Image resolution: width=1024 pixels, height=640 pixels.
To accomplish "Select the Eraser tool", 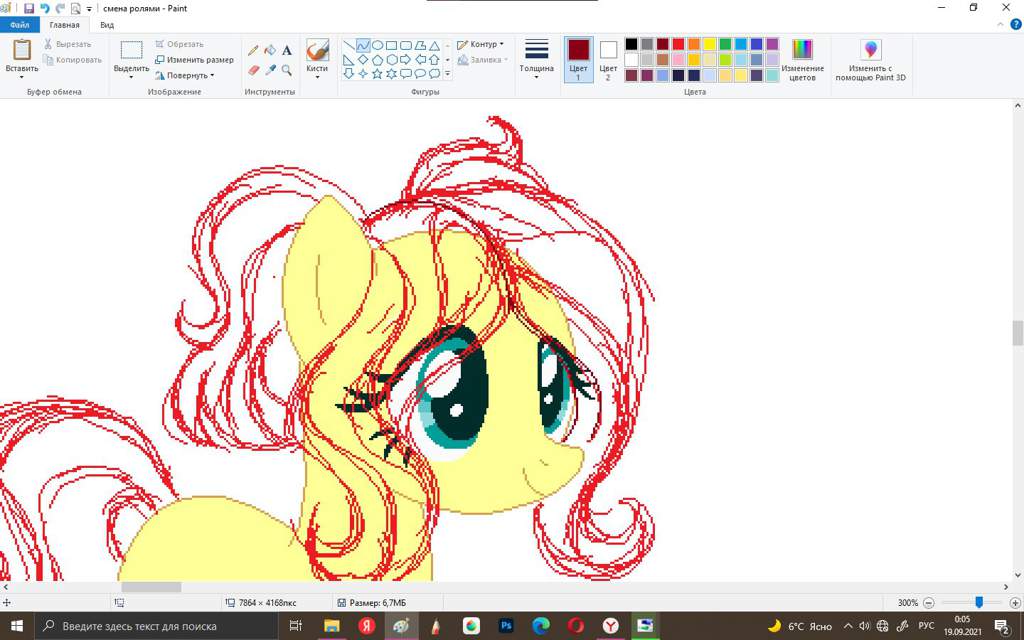I will click(253, 69).
